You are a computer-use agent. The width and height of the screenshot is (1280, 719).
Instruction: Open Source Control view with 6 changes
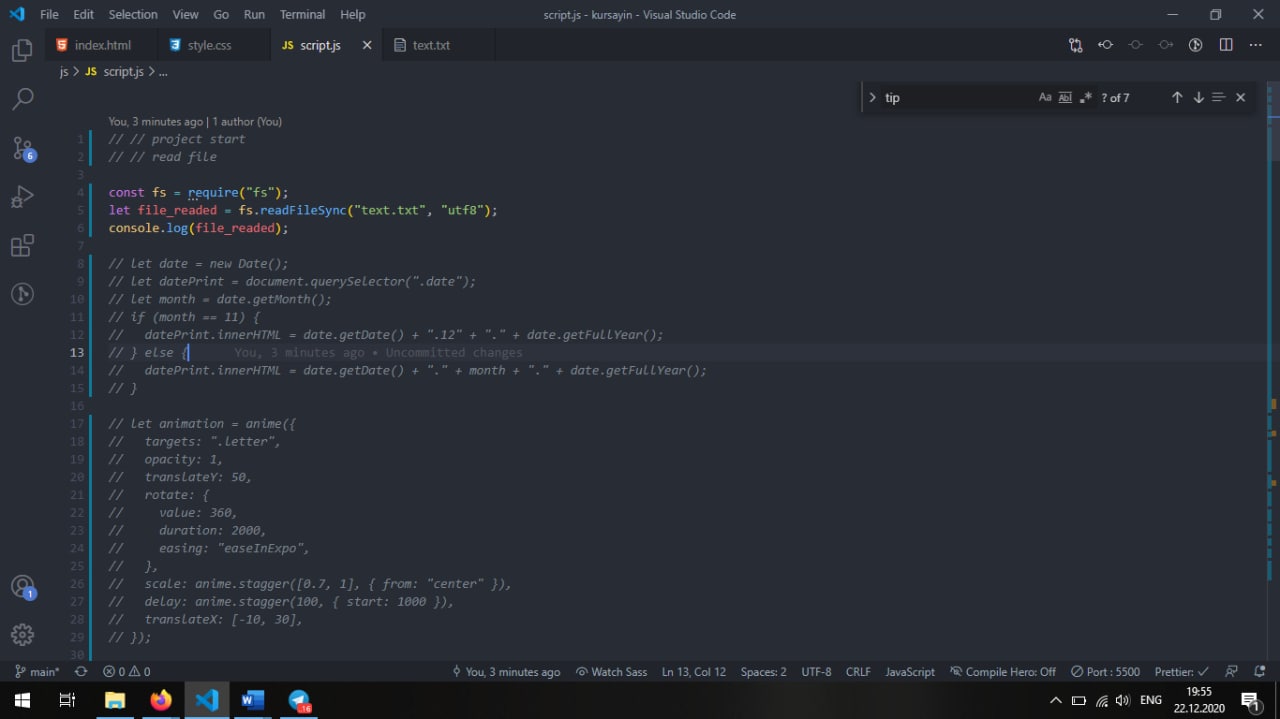click(x=23, y=148)
